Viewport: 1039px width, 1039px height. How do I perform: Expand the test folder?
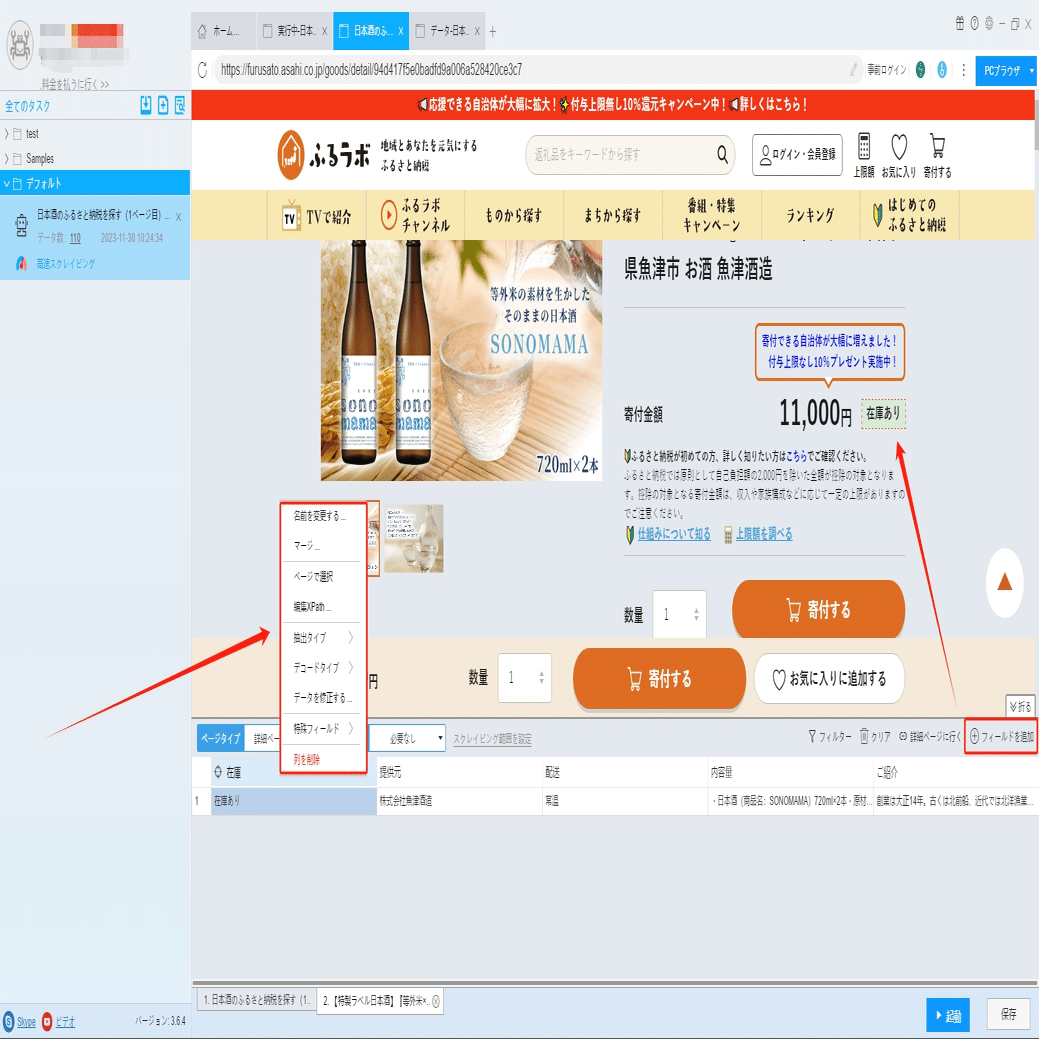coord(7,134)
